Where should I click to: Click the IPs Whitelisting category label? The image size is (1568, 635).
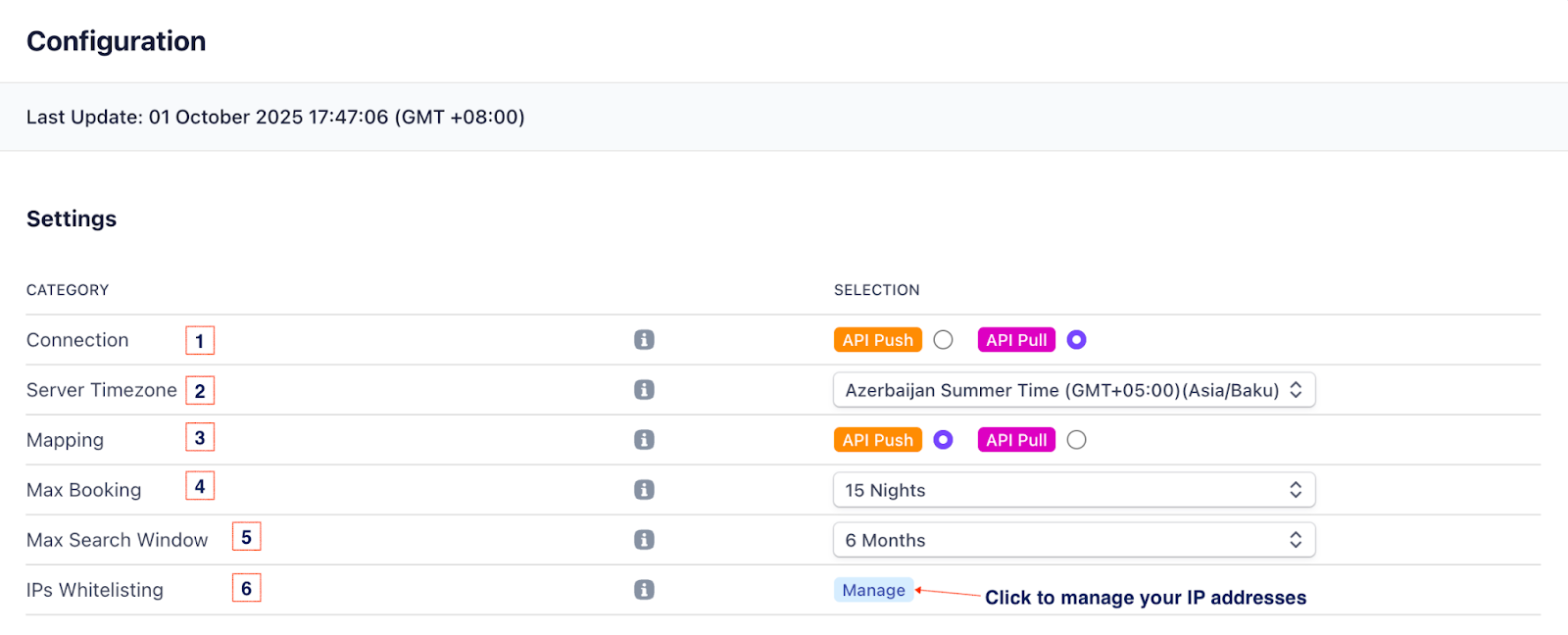[95, 590]
